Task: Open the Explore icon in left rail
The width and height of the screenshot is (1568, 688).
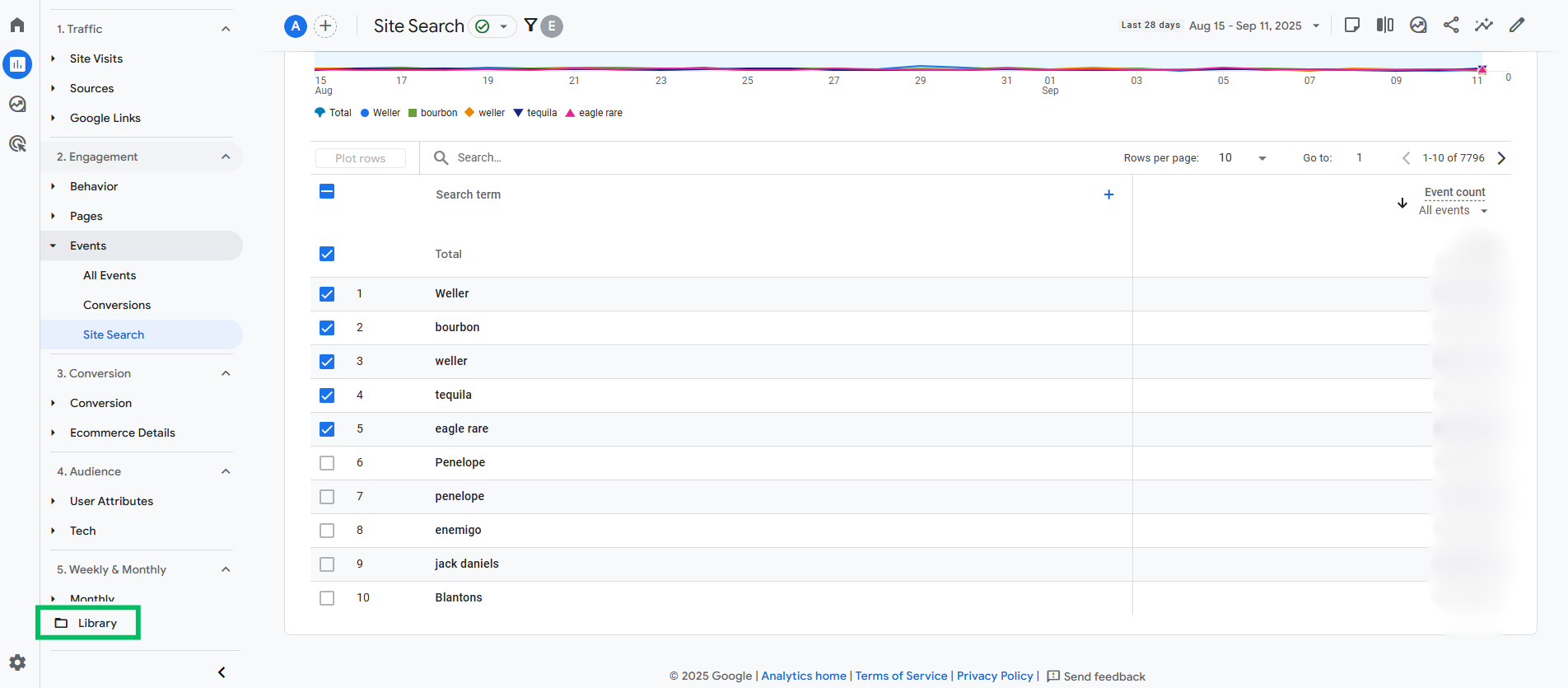Action: (17, 104)
